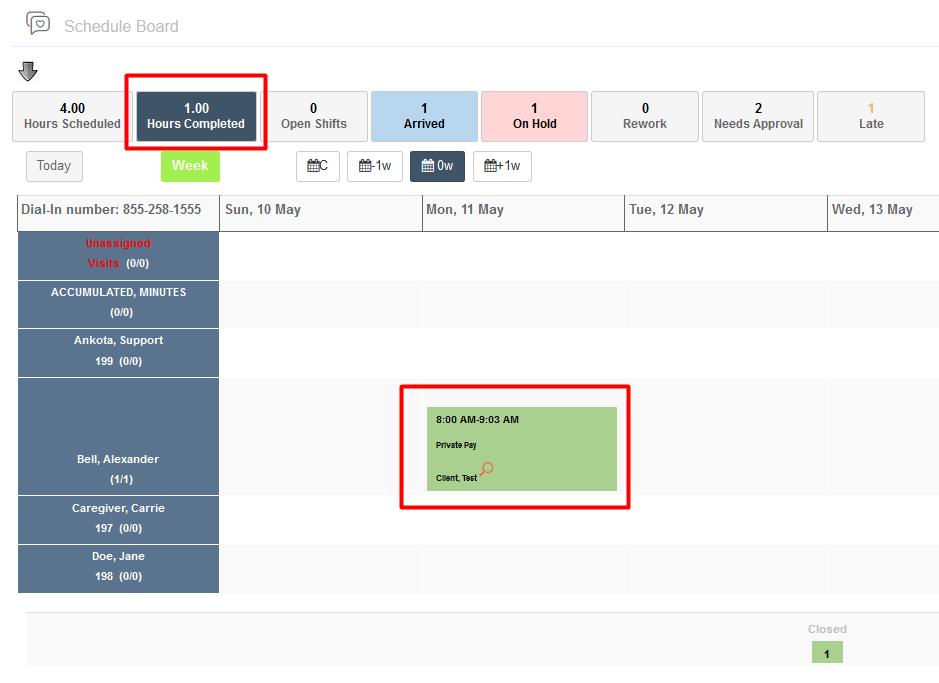The width and height of the screenshot is (939, 683).
Task: Filter by 0 Open Shifts tile
Action: [314, 116]
